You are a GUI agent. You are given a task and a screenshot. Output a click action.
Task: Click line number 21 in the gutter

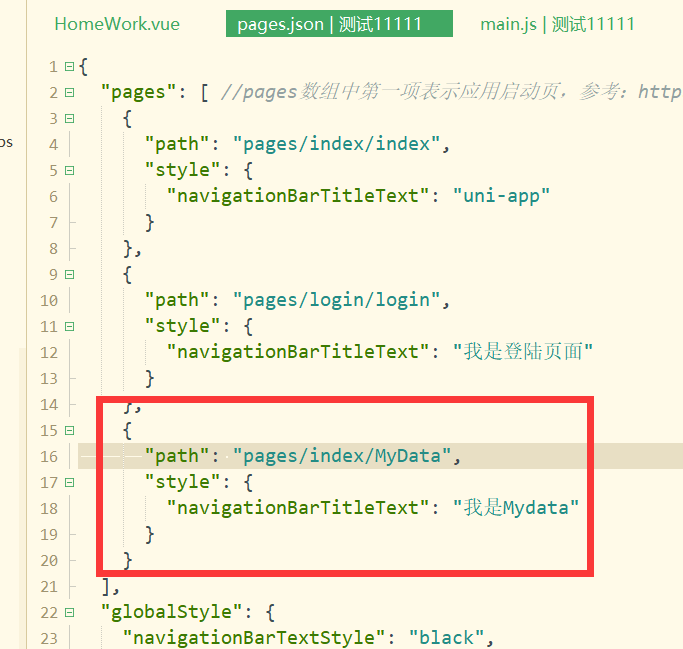(x=49, y=587)
